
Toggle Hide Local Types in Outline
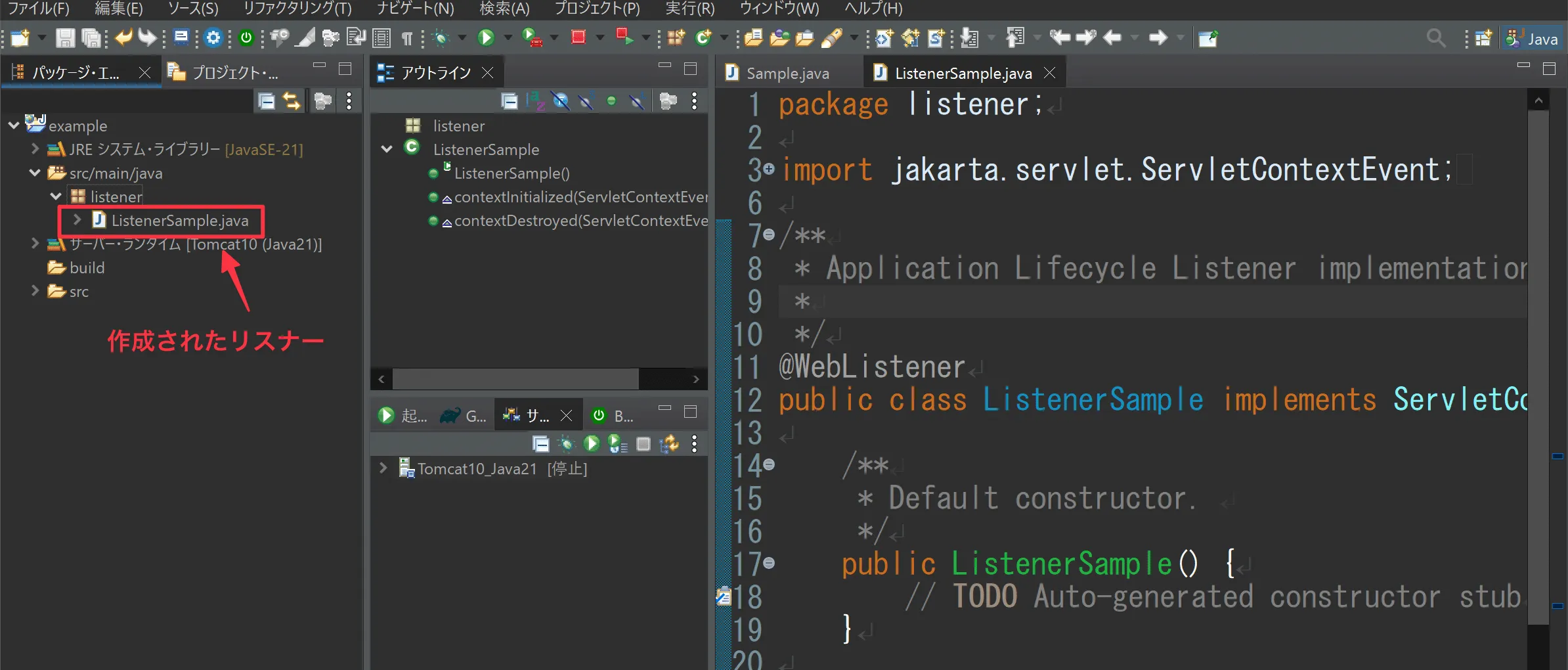[636, 101]
